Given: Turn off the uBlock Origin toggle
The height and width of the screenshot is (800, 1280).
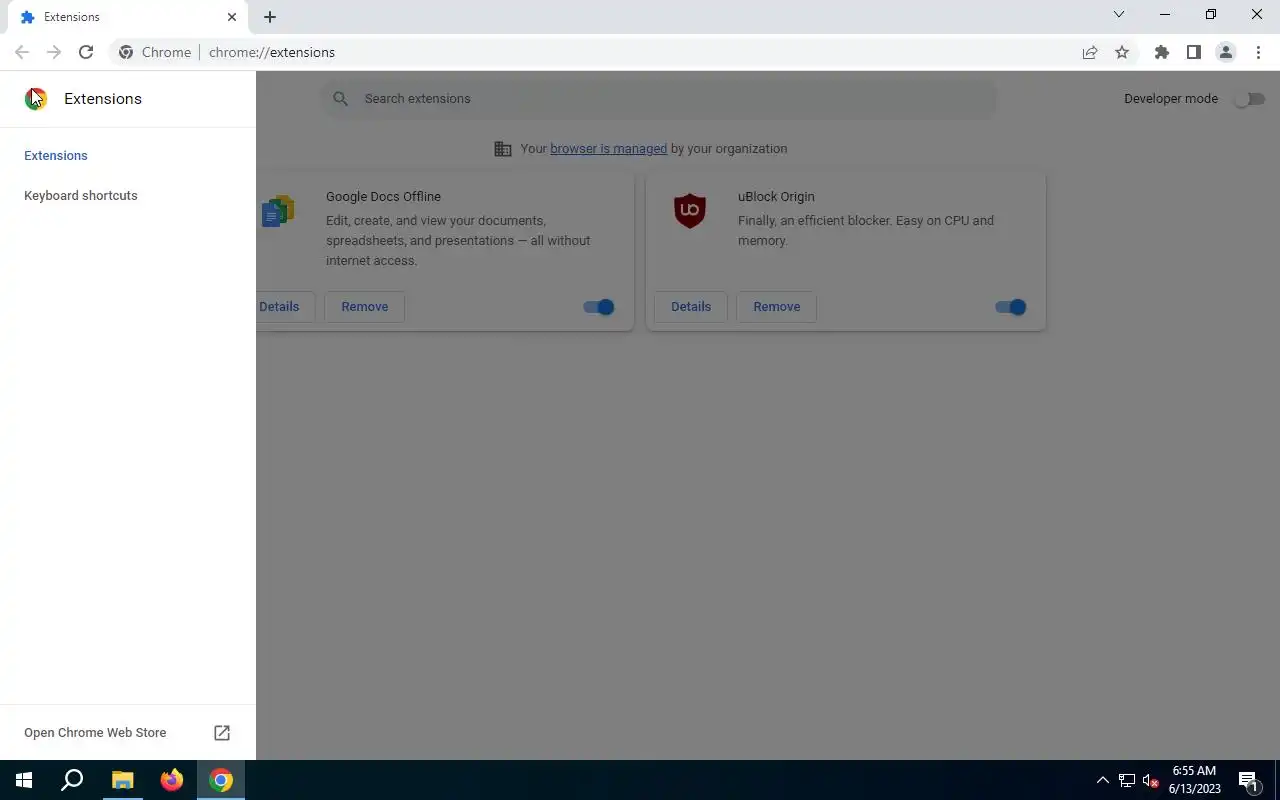Looking at the screenshot, I should point(1011,307).
